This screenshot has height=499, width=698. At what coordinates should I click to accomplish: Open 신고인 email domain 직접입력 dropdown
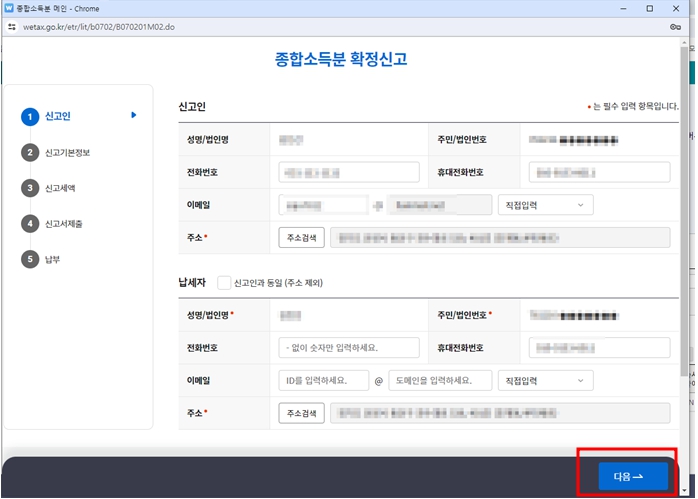click(545, 205)
